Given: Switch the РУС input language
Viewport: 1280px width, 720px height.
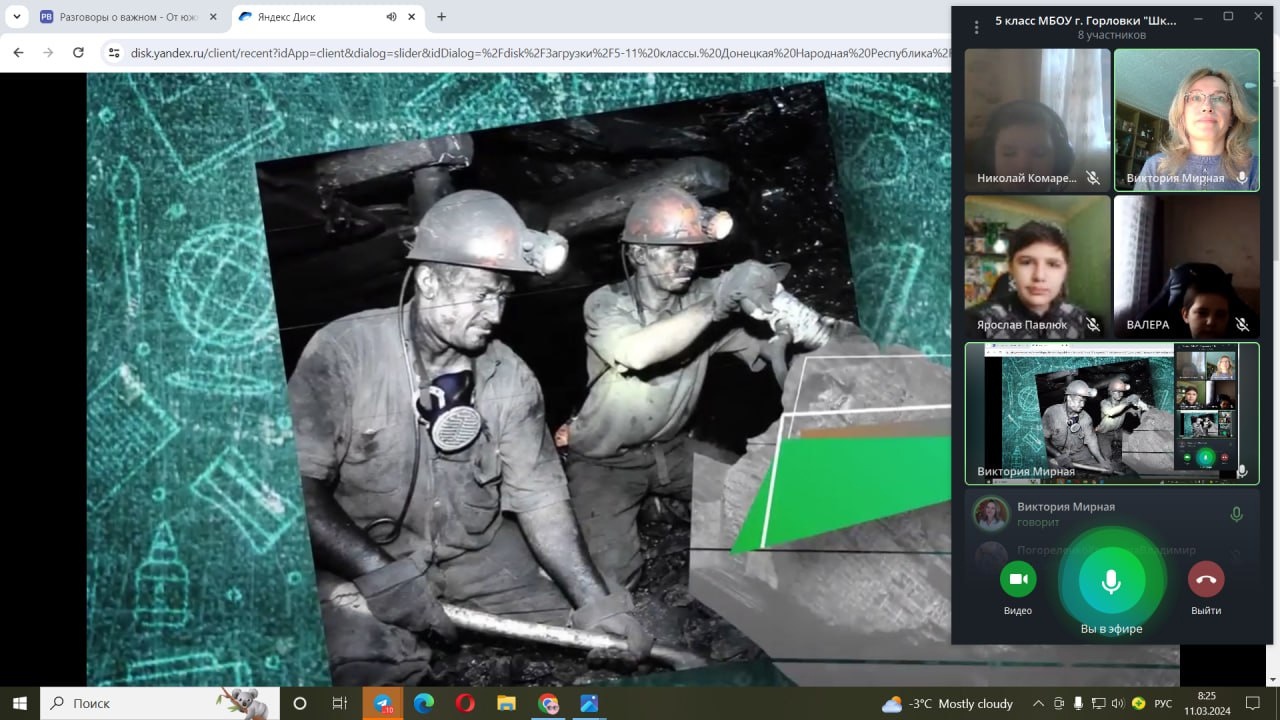Looking at the screenshot, I should pyautogui.click(x=1163, y=703).
